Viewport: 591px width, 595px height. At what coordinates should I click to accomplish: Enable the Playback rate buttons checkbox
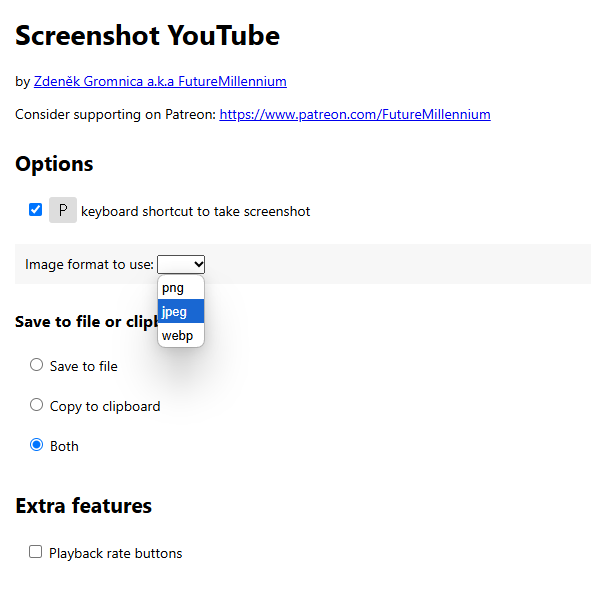tap(36, 551)
